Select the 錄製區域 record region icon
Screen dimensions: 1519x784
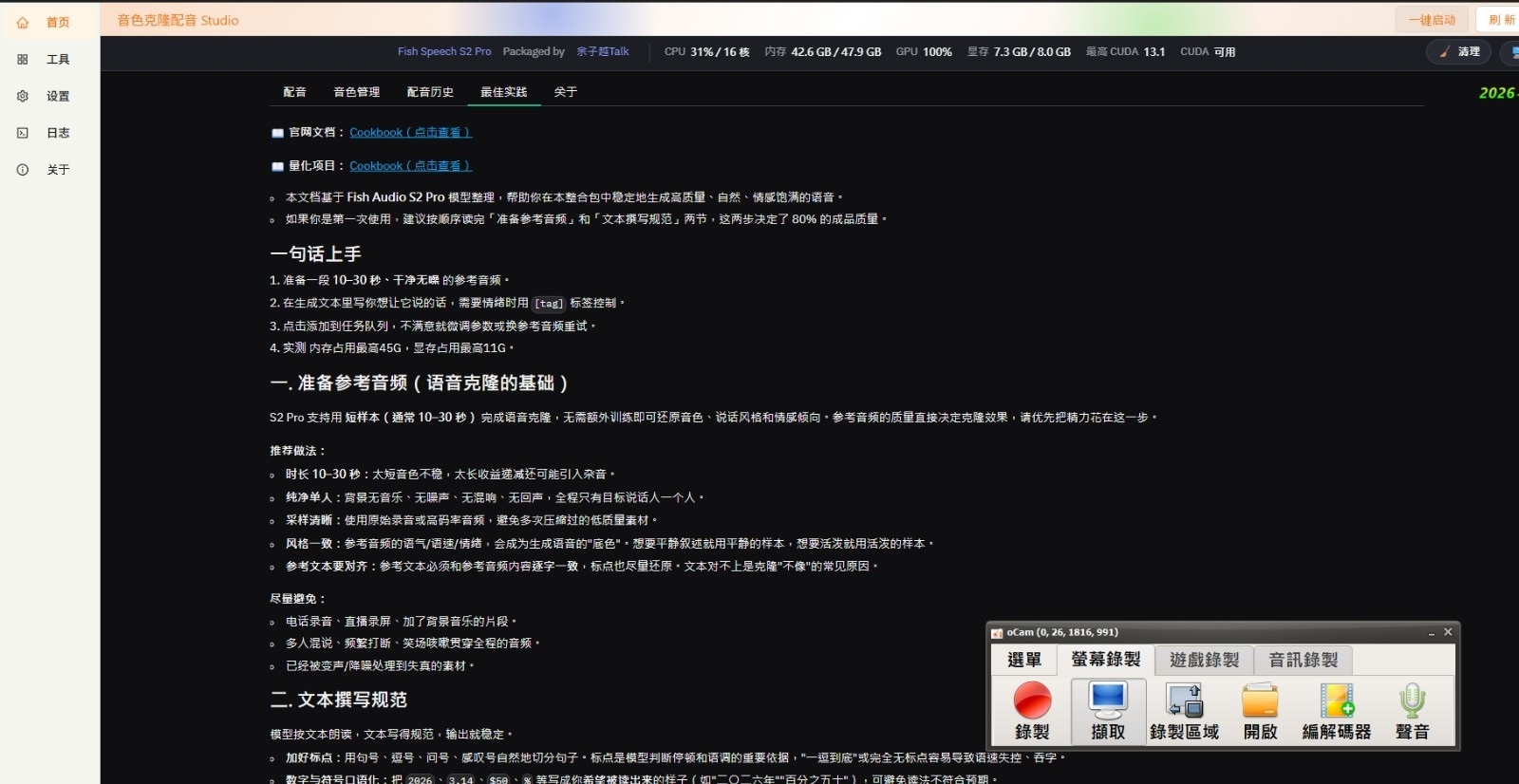pos(1184,700)
